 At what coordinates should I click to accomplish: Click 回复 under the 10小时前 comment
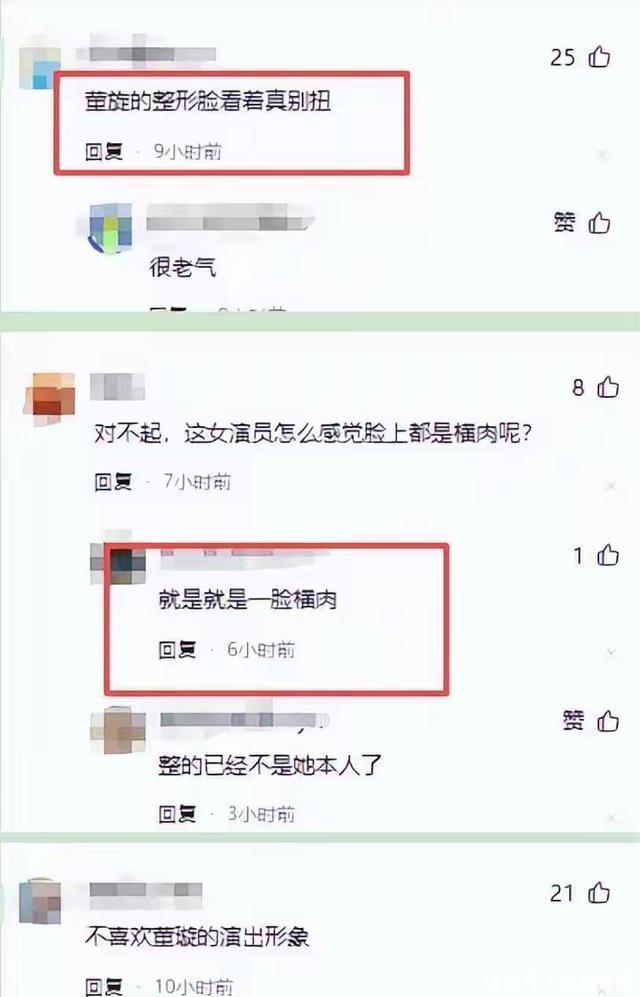[x=104, y=987]
